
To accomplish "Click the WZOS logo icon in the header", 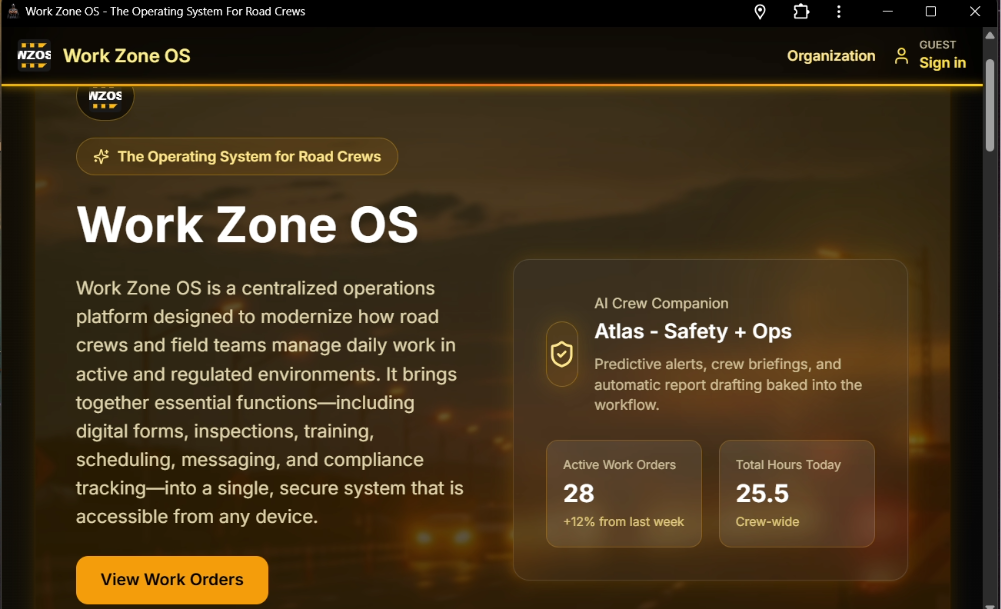I will pos(33,56).
